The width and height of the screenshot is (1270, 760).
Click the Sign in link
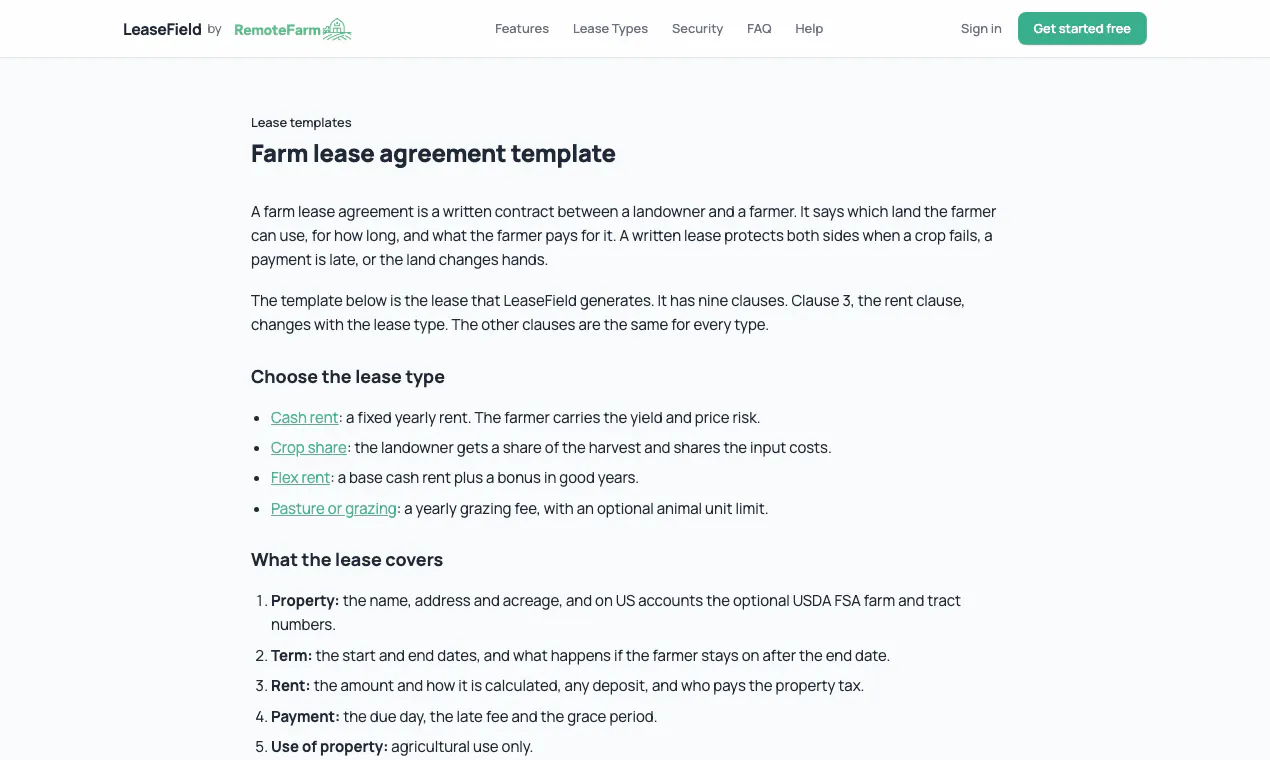click(x=981, y=29)
